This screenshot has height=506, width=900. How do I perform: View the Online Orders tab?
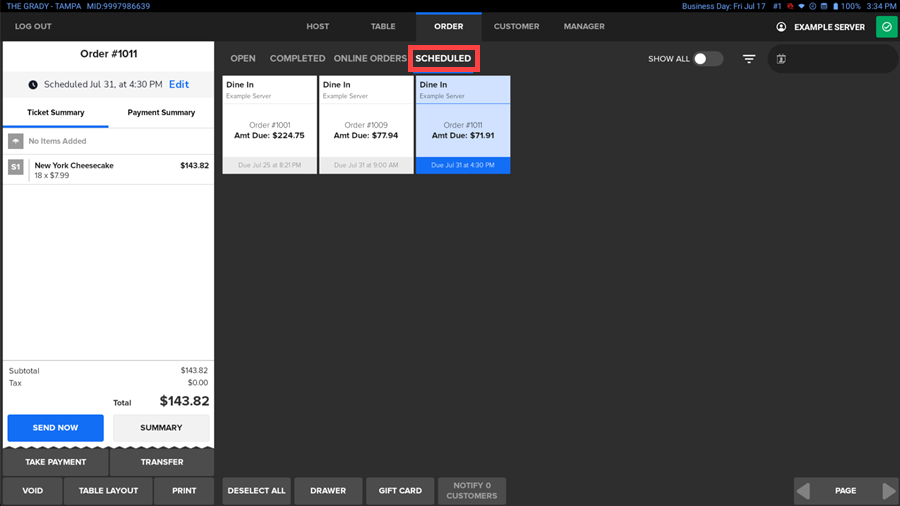pos(370,59)
